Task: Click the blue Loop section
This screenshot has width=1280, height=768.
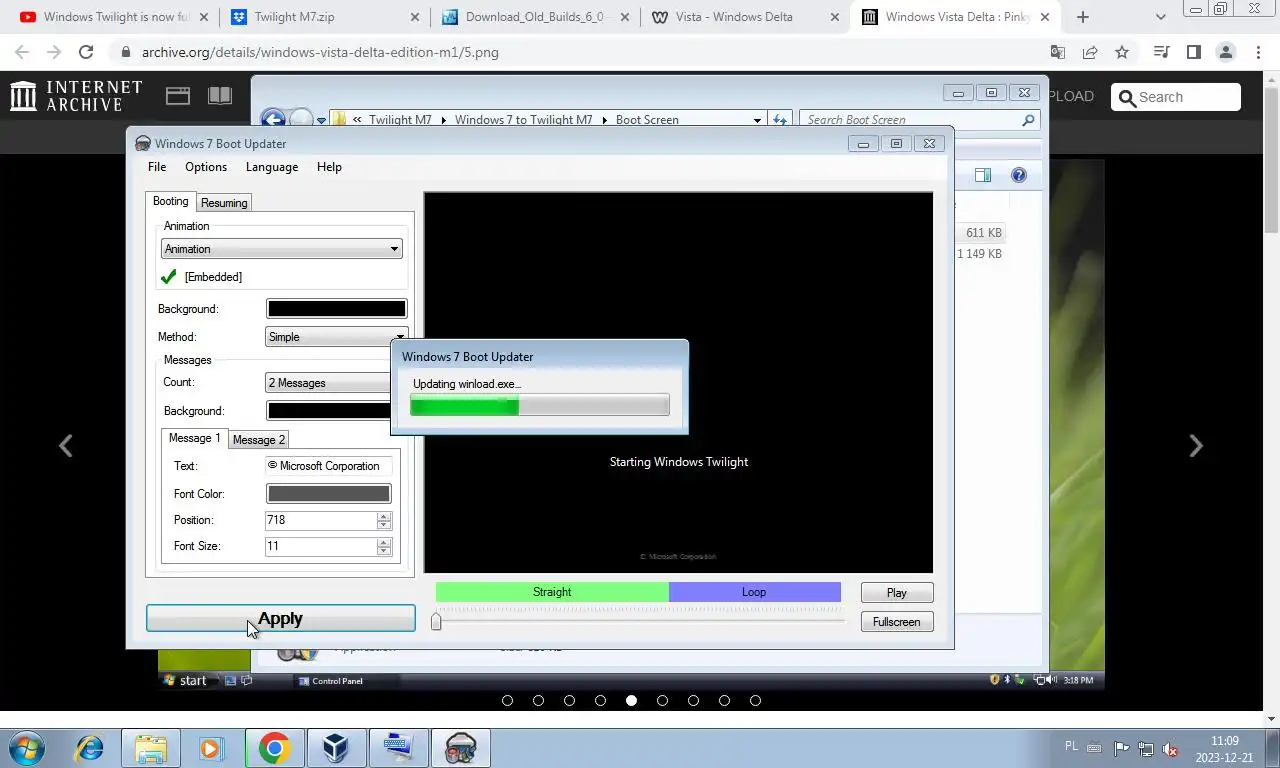Action: coord(754,592)
